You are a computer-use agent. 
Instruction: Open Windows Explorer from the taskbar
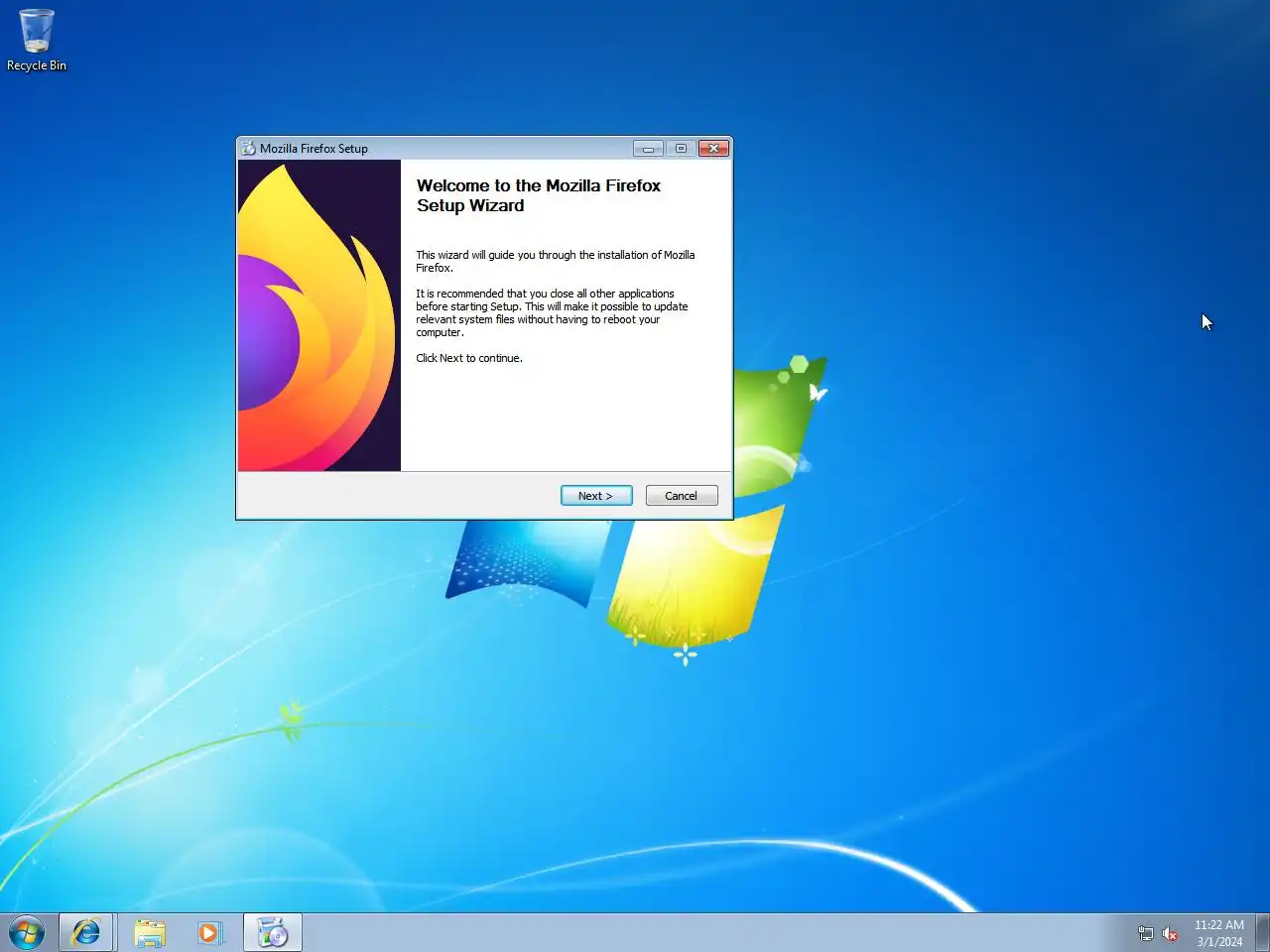(150, 933)
